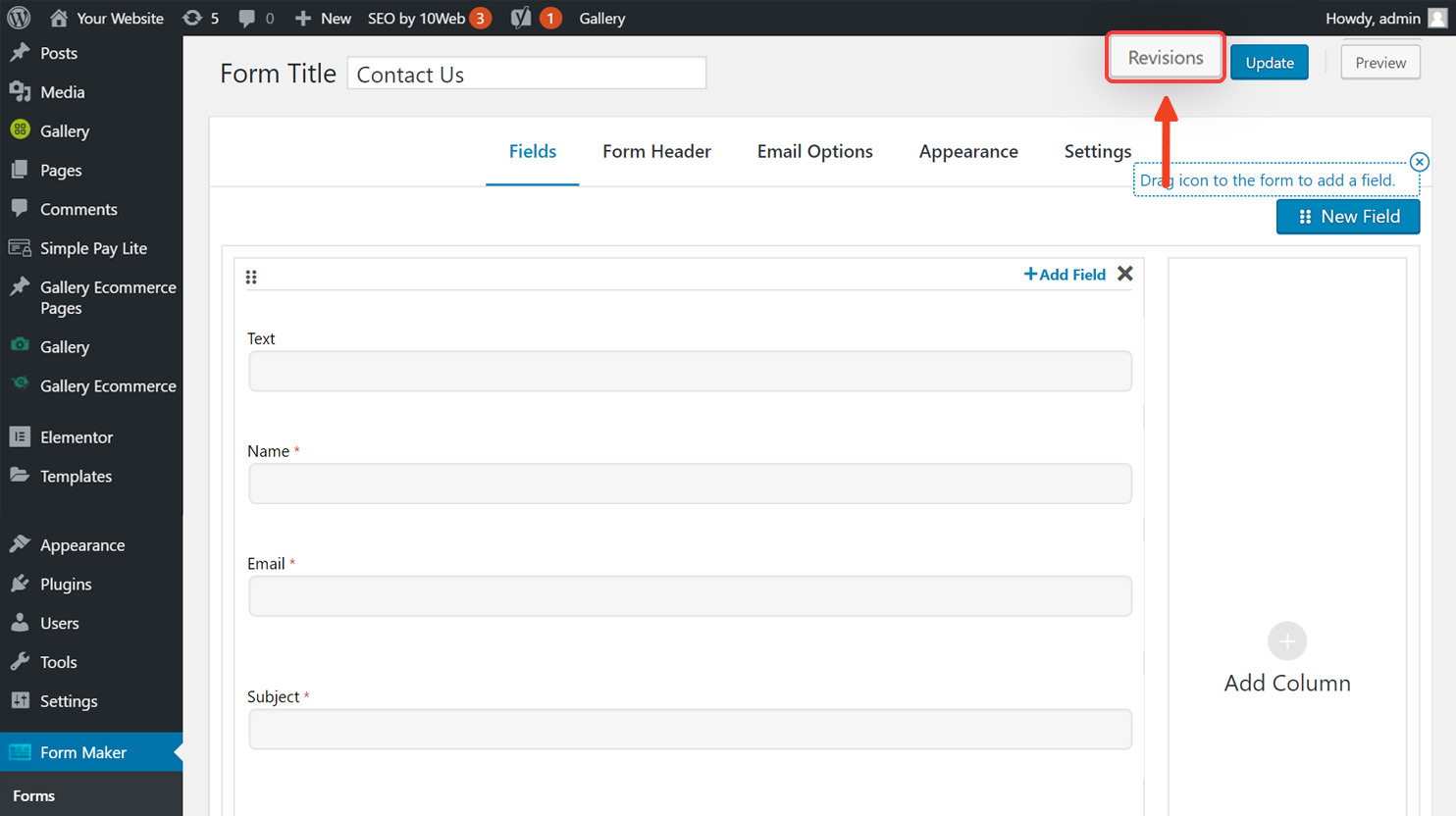The height and width of the screenshot is (816, 1456).
Task: Click the Form Title input field
Action: click(x=527, y=74)
